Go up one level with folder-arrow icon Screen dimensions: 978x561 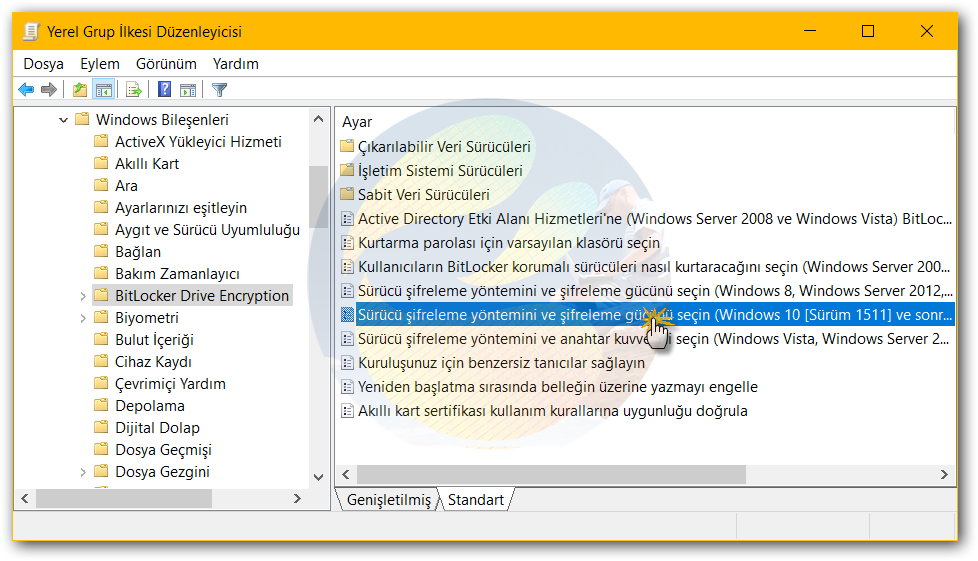coord(80,90)
